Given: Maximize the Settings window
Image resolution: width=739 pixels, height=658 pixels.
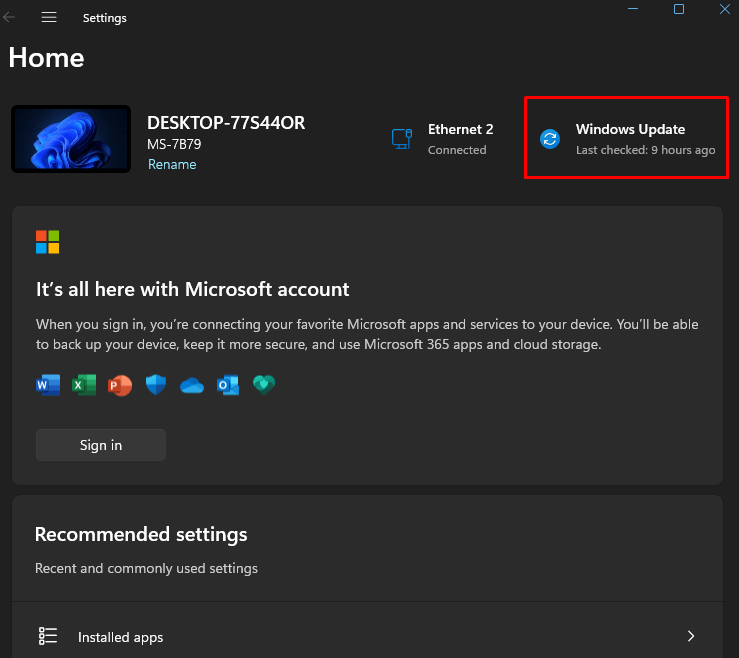Looking at the screenshot, I should 679,9.
